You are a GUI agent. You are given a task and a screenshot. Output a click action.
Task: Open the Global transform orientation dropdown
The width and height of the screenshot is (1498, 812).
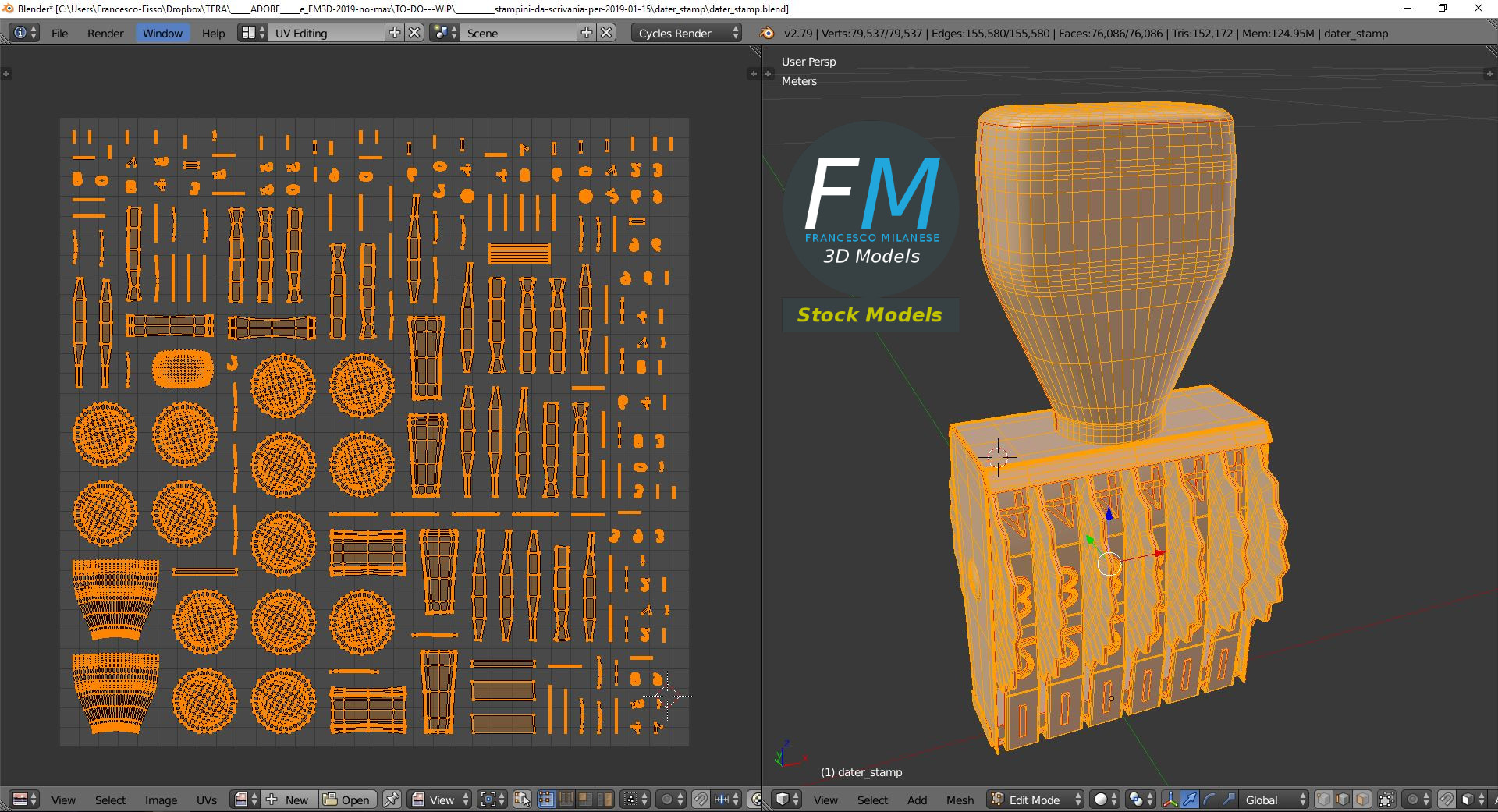(1272, 800)
